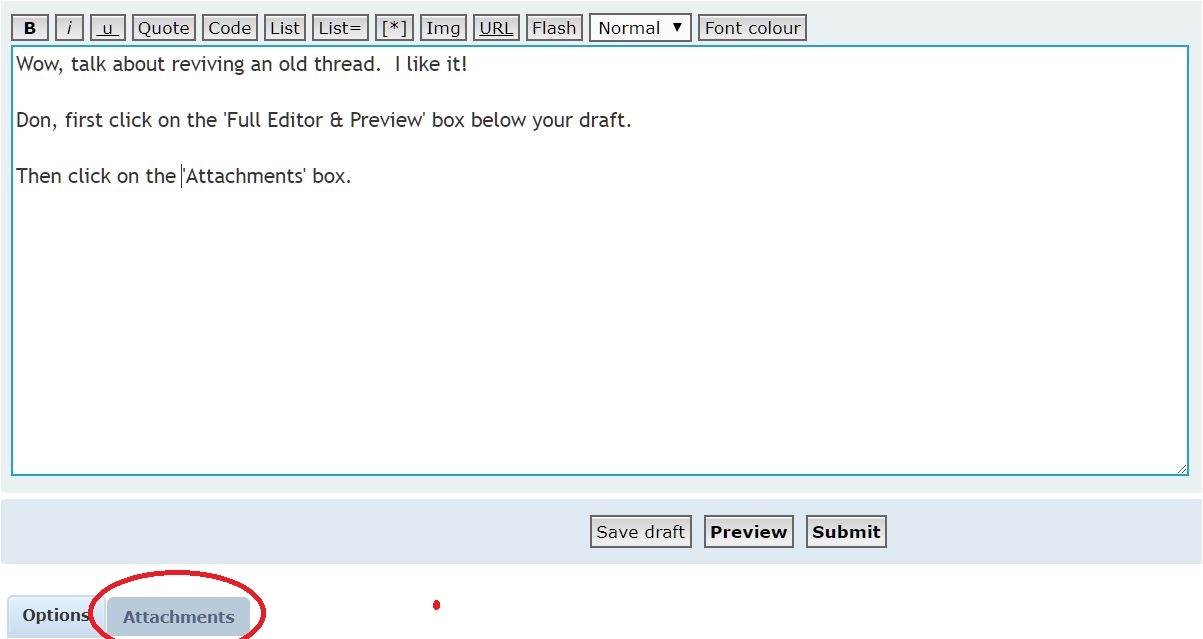Screen dimensions: 1203x639
Task: Click the line 'Then click on the 'Attachments' box.'
Action: 184,176
